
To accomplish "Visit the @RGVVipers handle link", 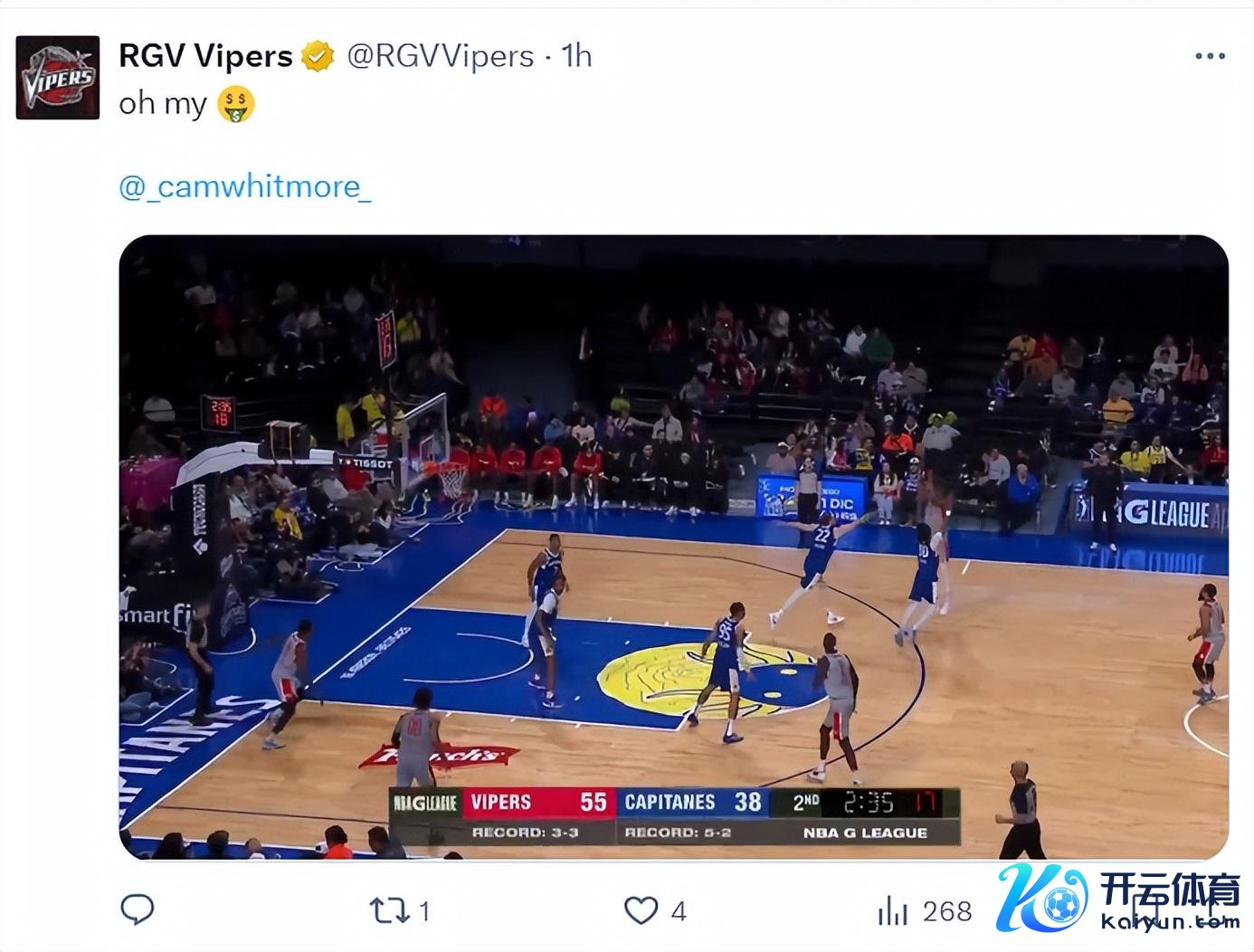I will point(441,56).
